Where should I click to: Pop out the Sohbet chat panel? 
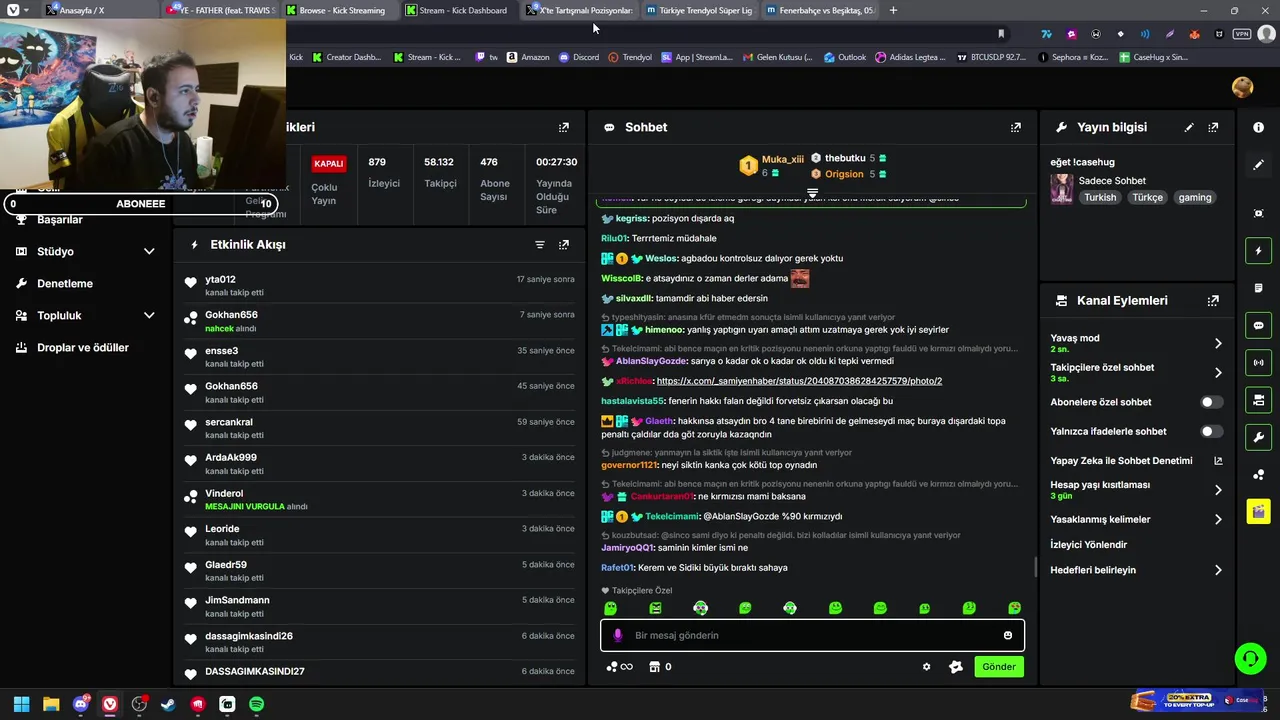[1016, 127]
